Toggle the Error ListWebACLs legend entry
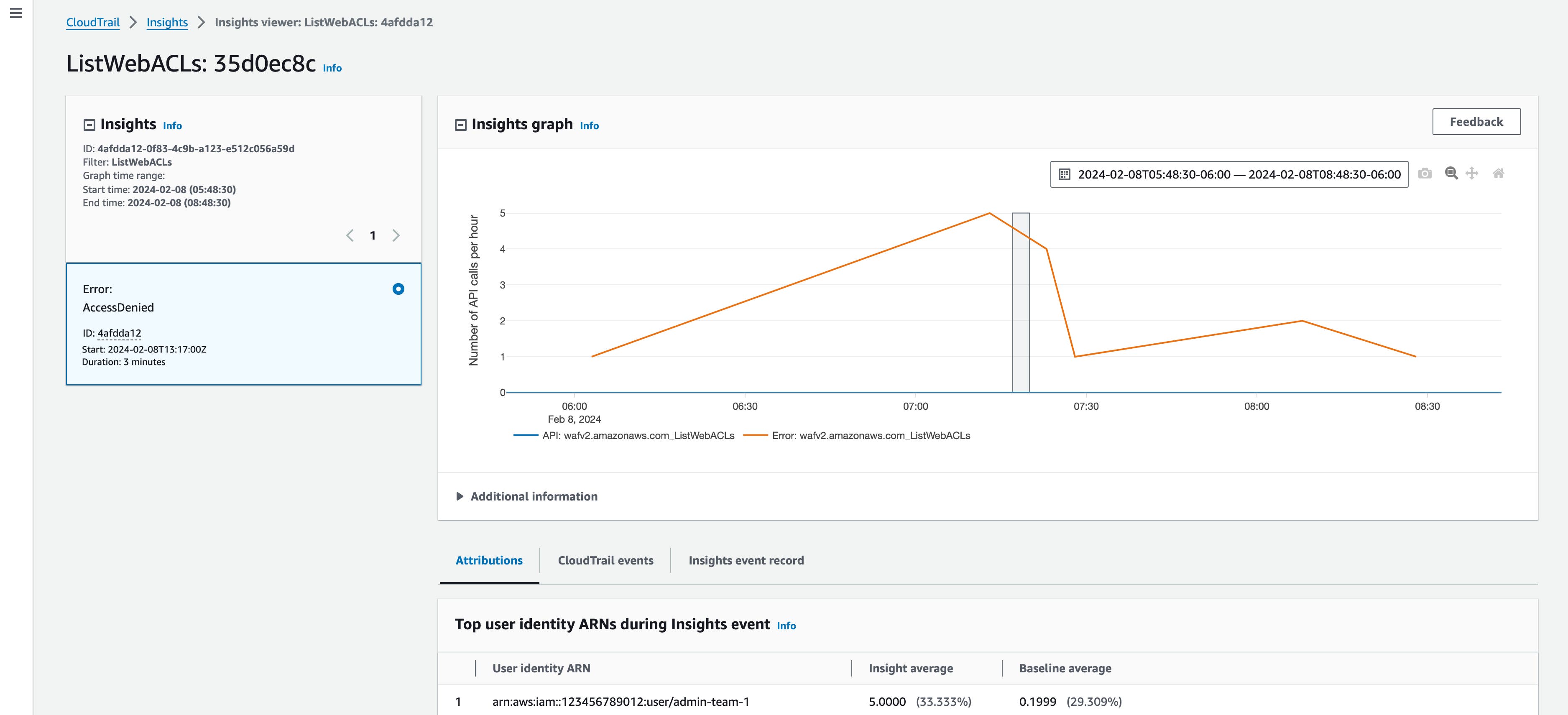Viewport: 1568px width, 715px height. (x=870, y=436)
